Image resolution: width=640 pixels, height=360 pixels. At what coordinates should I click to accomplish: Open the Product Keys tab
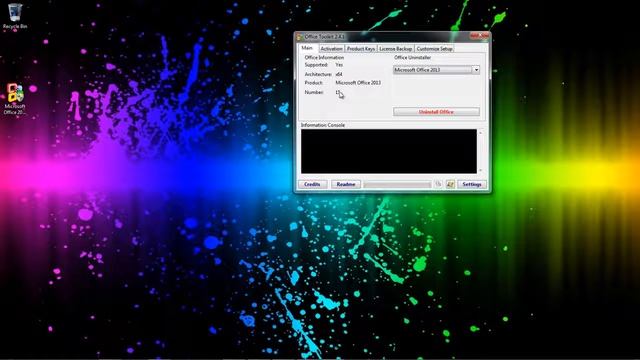(361, 49)
